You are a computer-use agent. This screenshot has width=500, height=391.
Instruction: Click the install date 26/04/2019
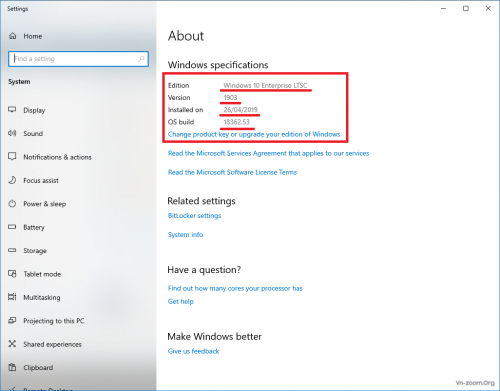click(240, 110)
